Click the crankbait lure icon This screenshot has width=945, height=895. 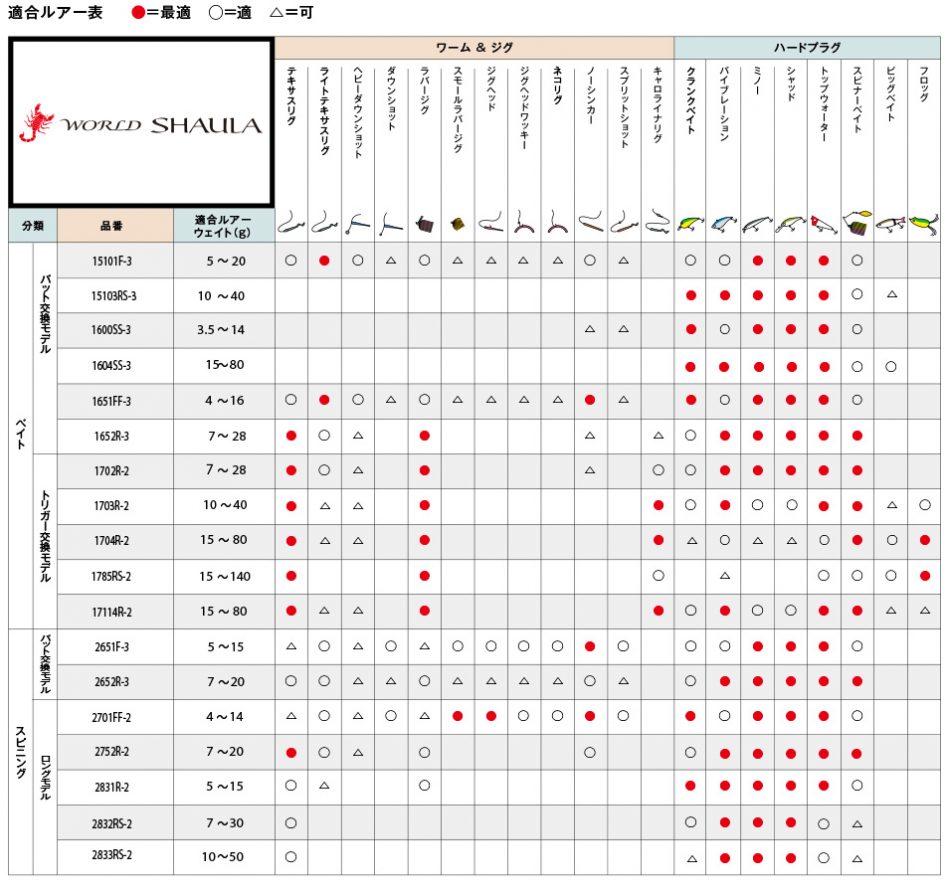[691, 224]
